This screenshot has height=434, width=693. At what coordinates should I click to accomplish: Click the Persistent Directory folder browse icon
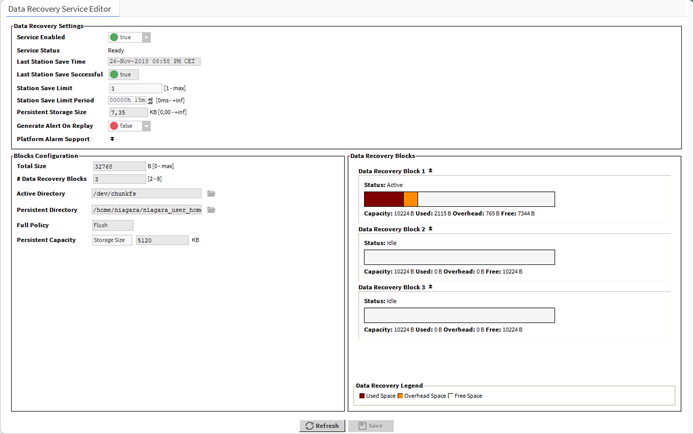(x=211, y=210)
